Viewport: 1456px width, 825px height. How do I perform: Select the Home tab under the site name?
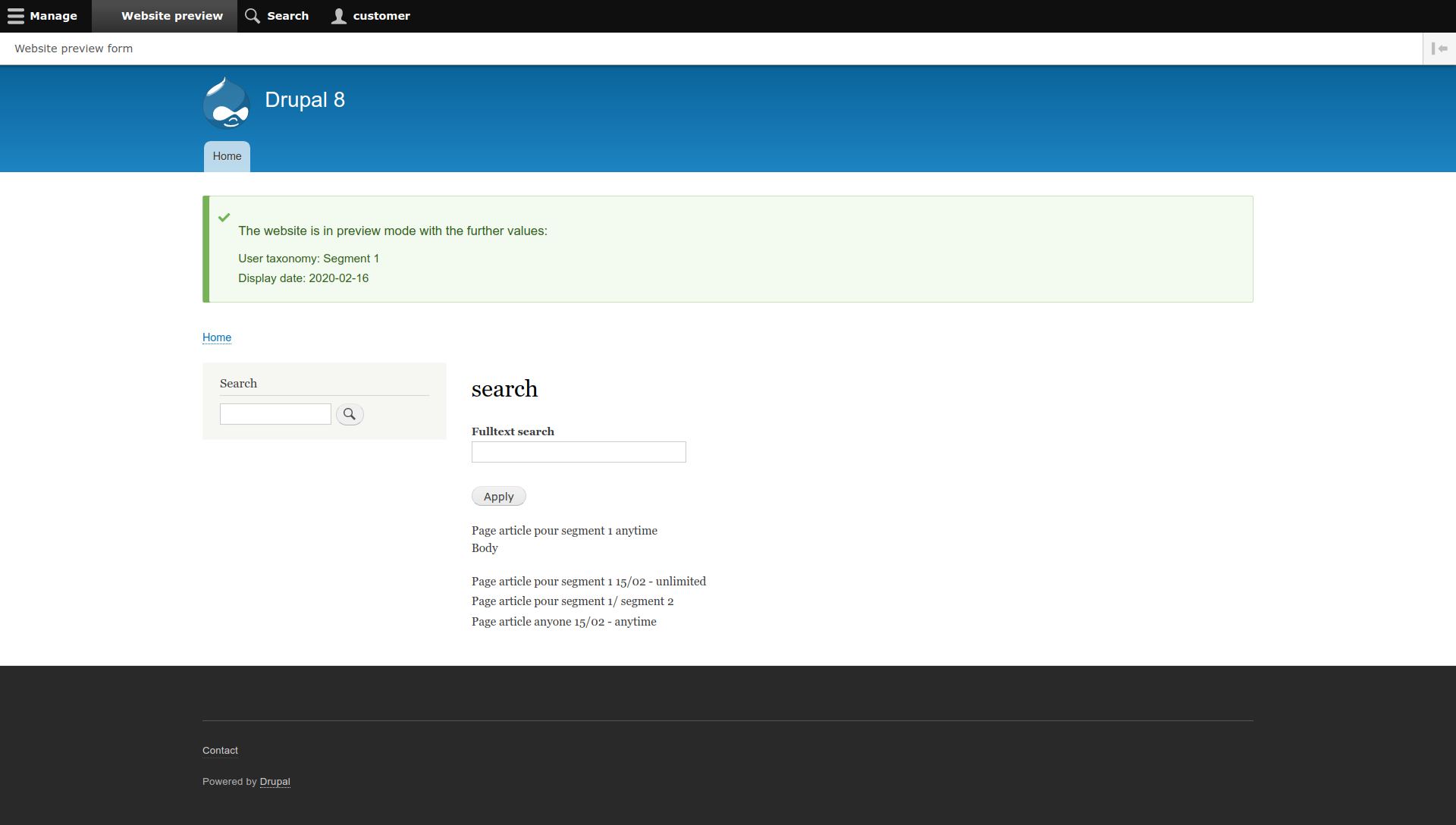click(x=226, y=156)
